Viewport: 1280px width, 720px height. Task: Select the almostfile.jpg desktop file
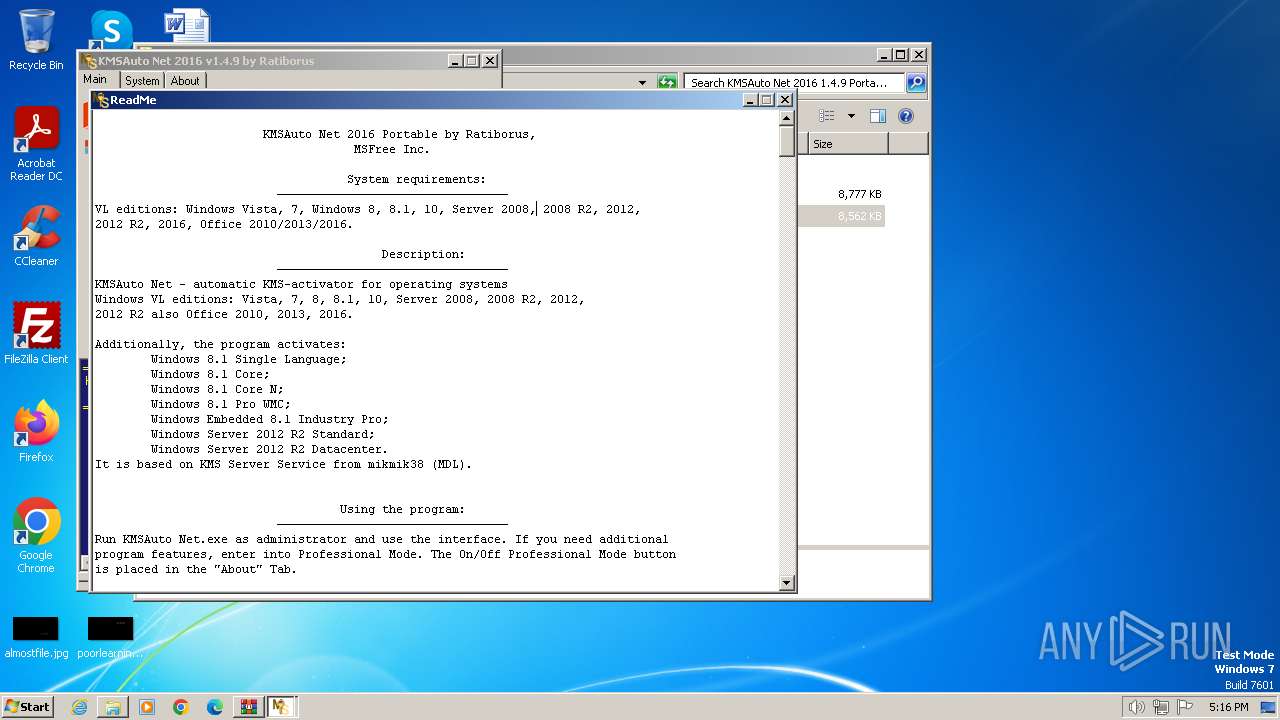[36, 637]
